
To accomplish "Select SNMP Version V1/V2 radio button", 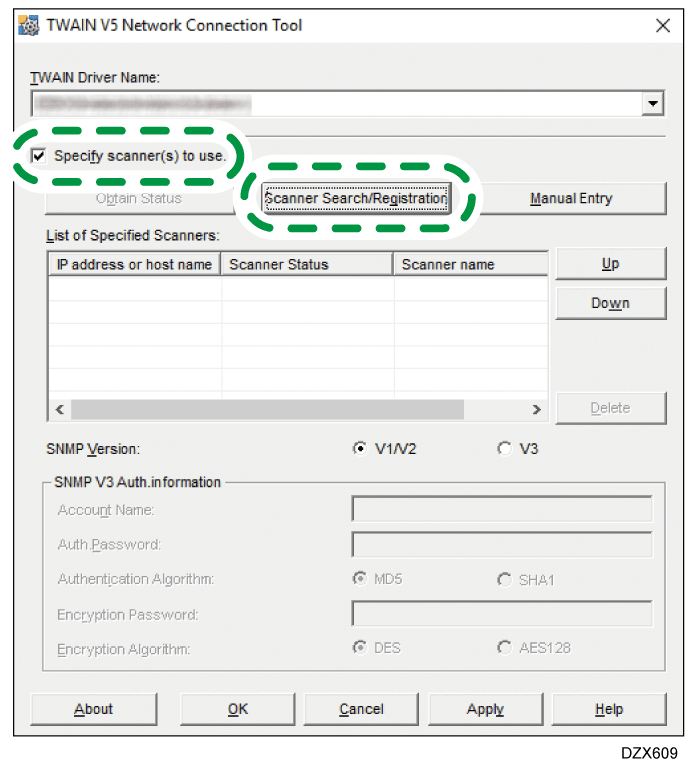I will (x=360, y=449).
